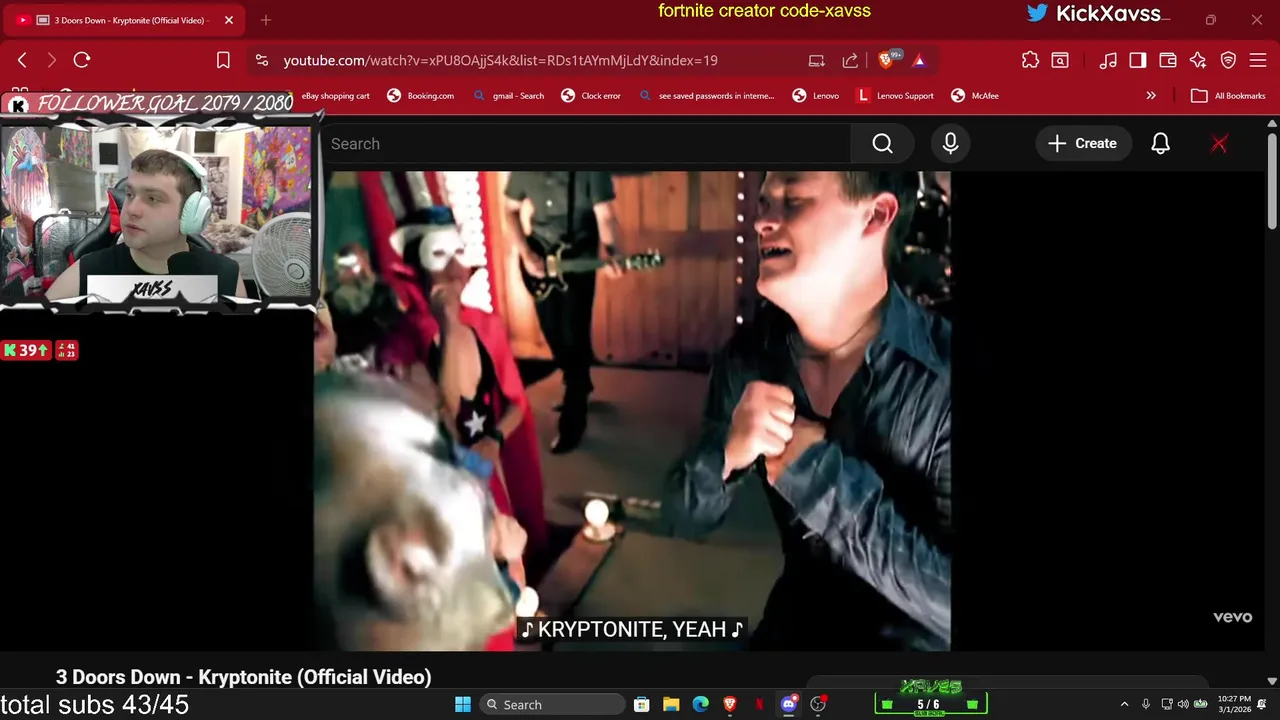
Task: Open site settings icon in the address bar
Action: [x=261, y=60]
